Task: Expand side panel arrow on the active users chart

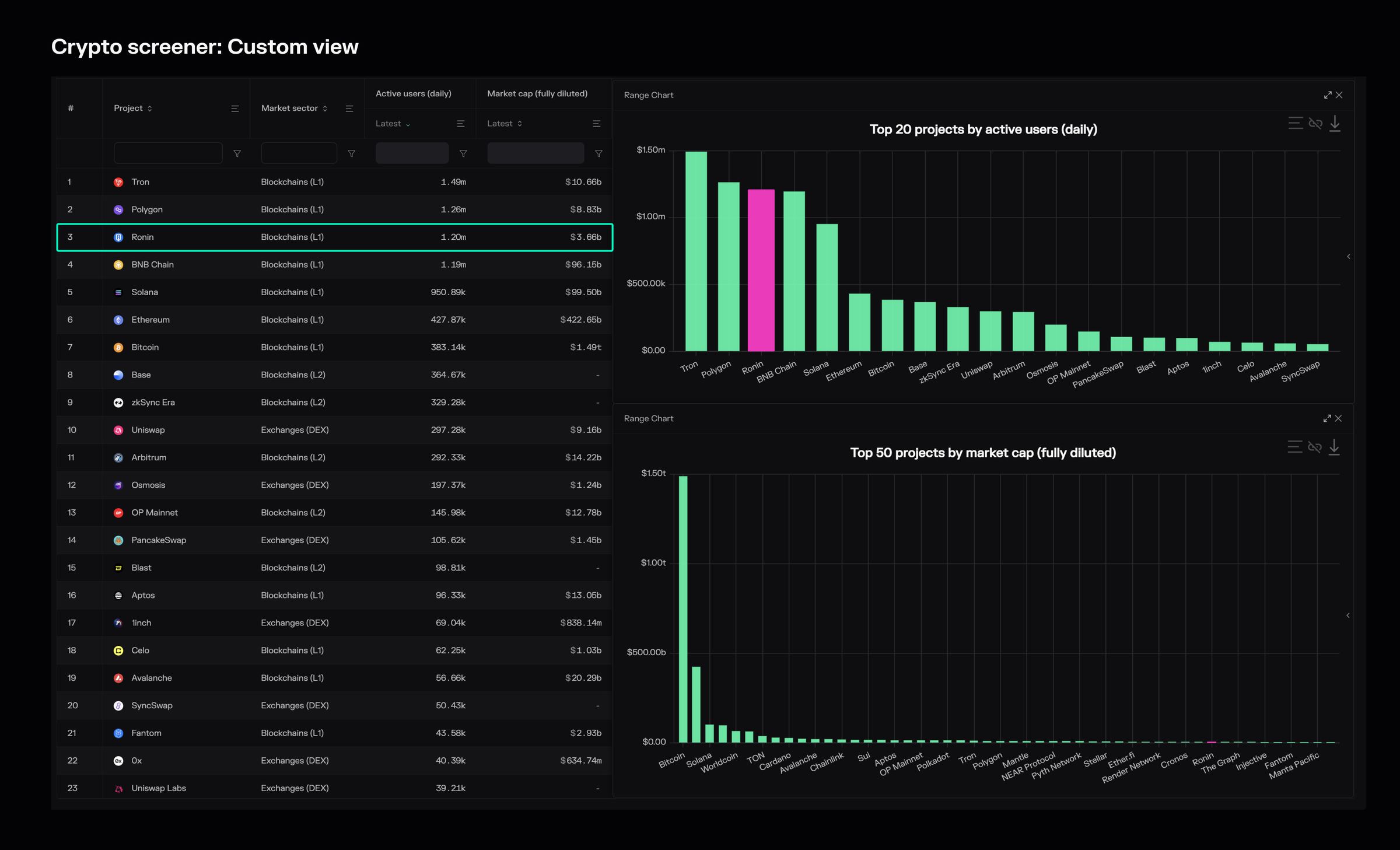Action: coord(1348,257)
